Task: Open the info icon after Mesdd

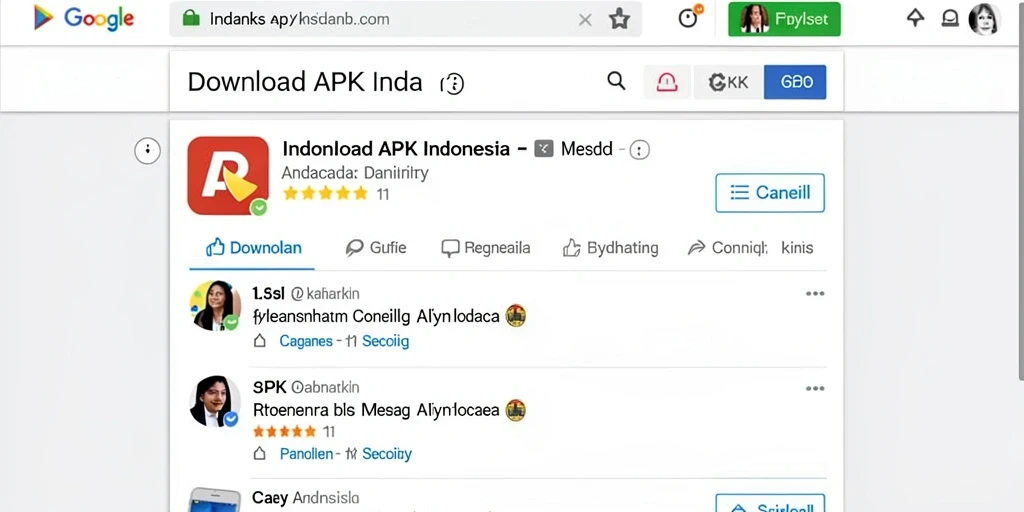Action: tap(639, 151)
